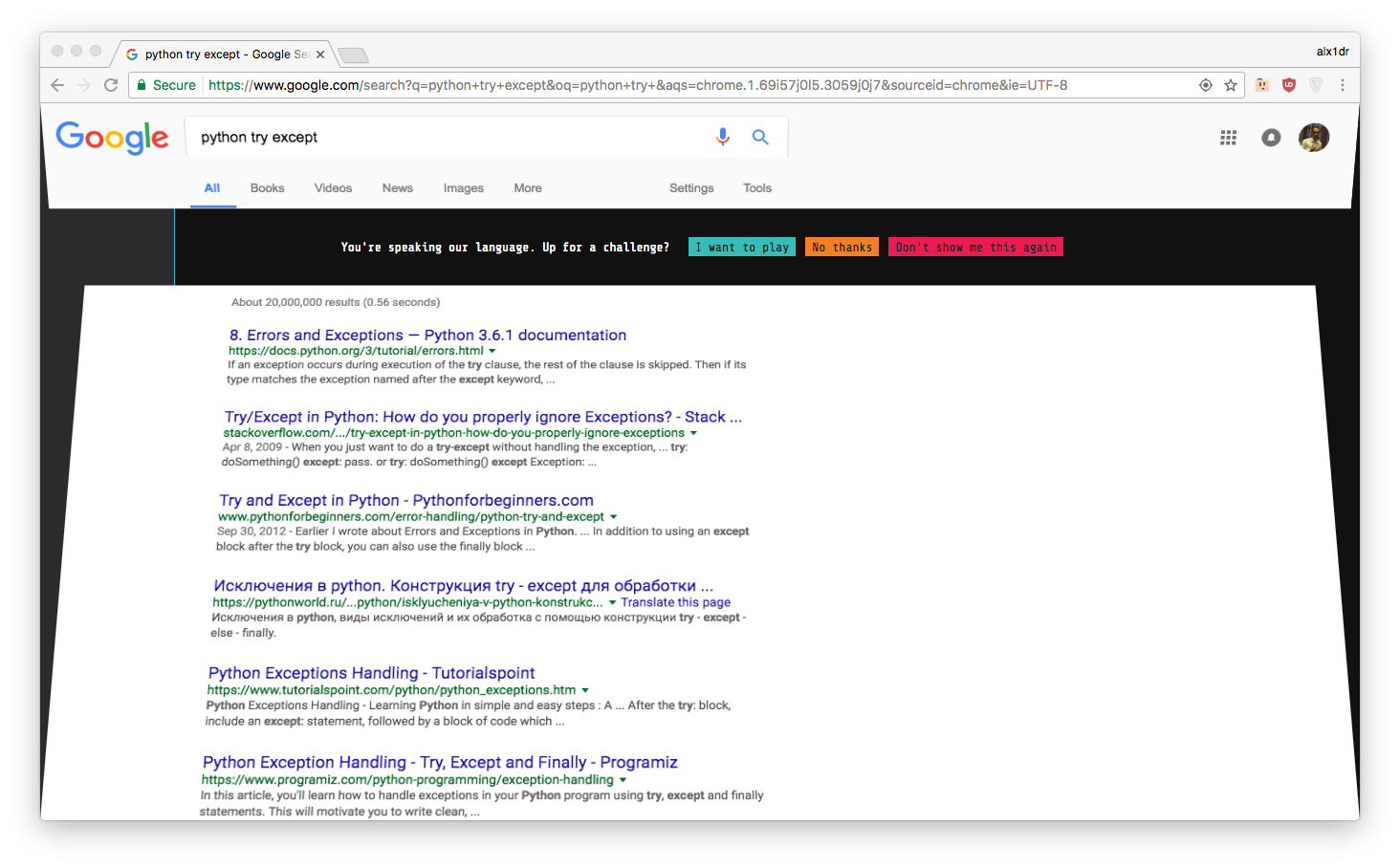Switch to News results
The height and width of the screenshot is (868, 1400).
(398, 188)
